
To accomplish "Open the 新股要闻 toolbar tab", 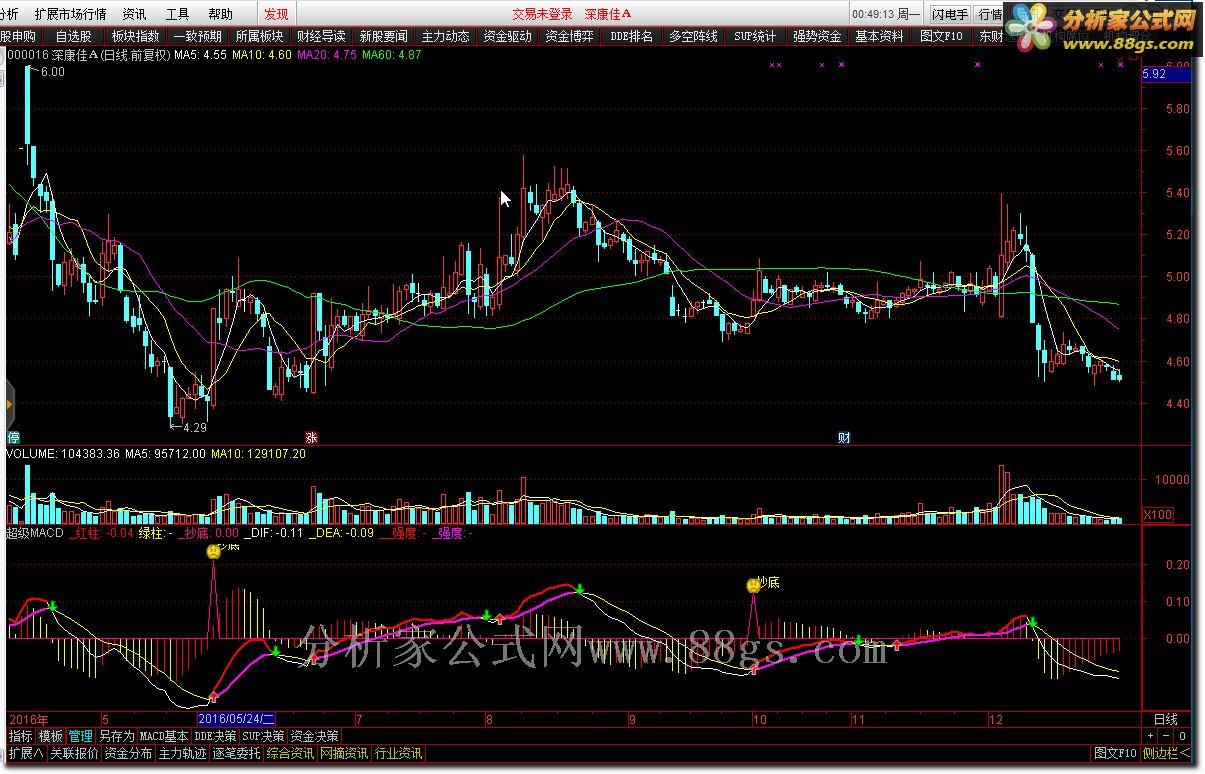I will (x=383, y=36).
